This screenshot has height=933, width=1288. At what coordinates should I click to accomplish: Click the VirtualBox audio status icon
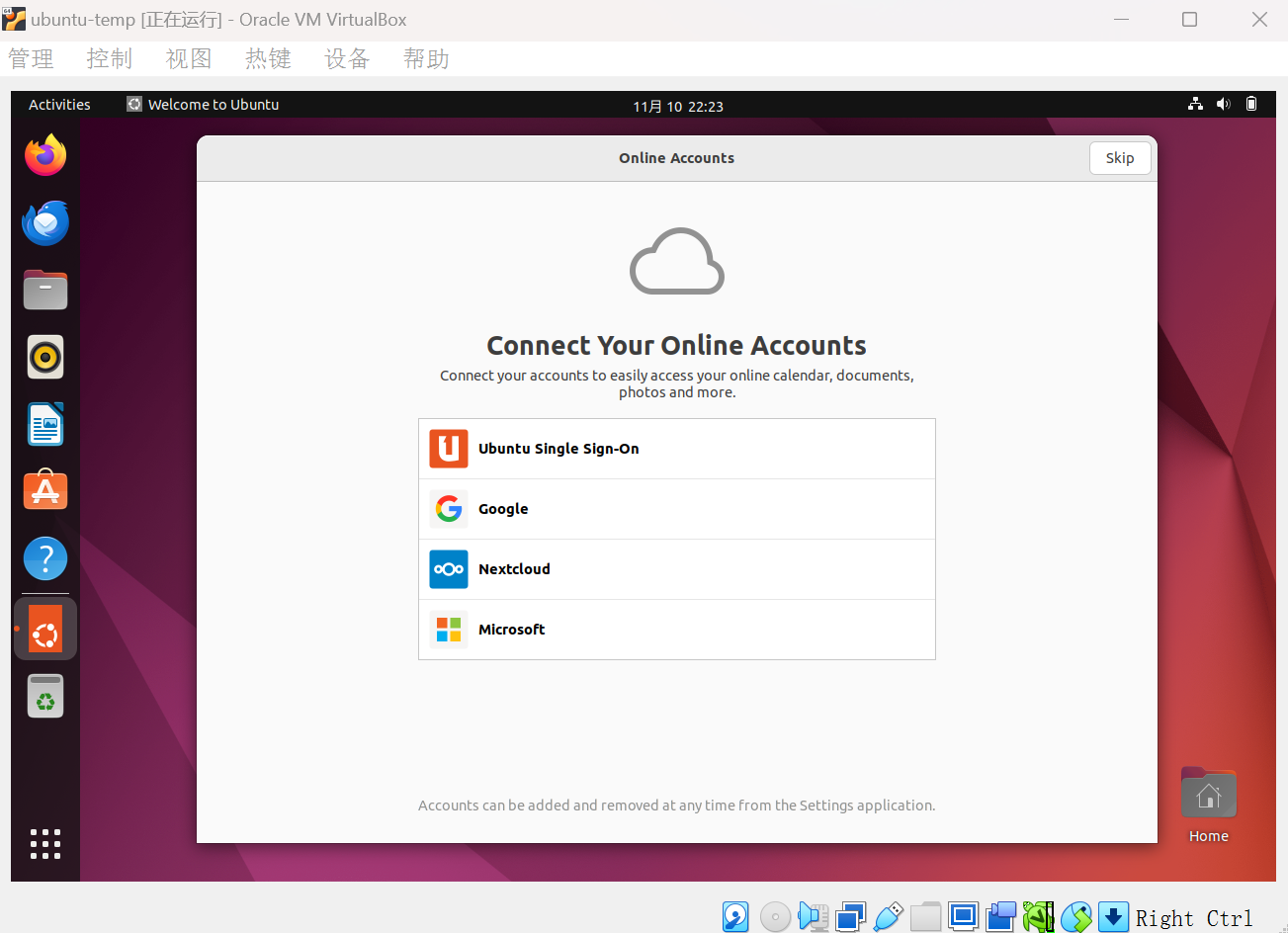(814, 917)
